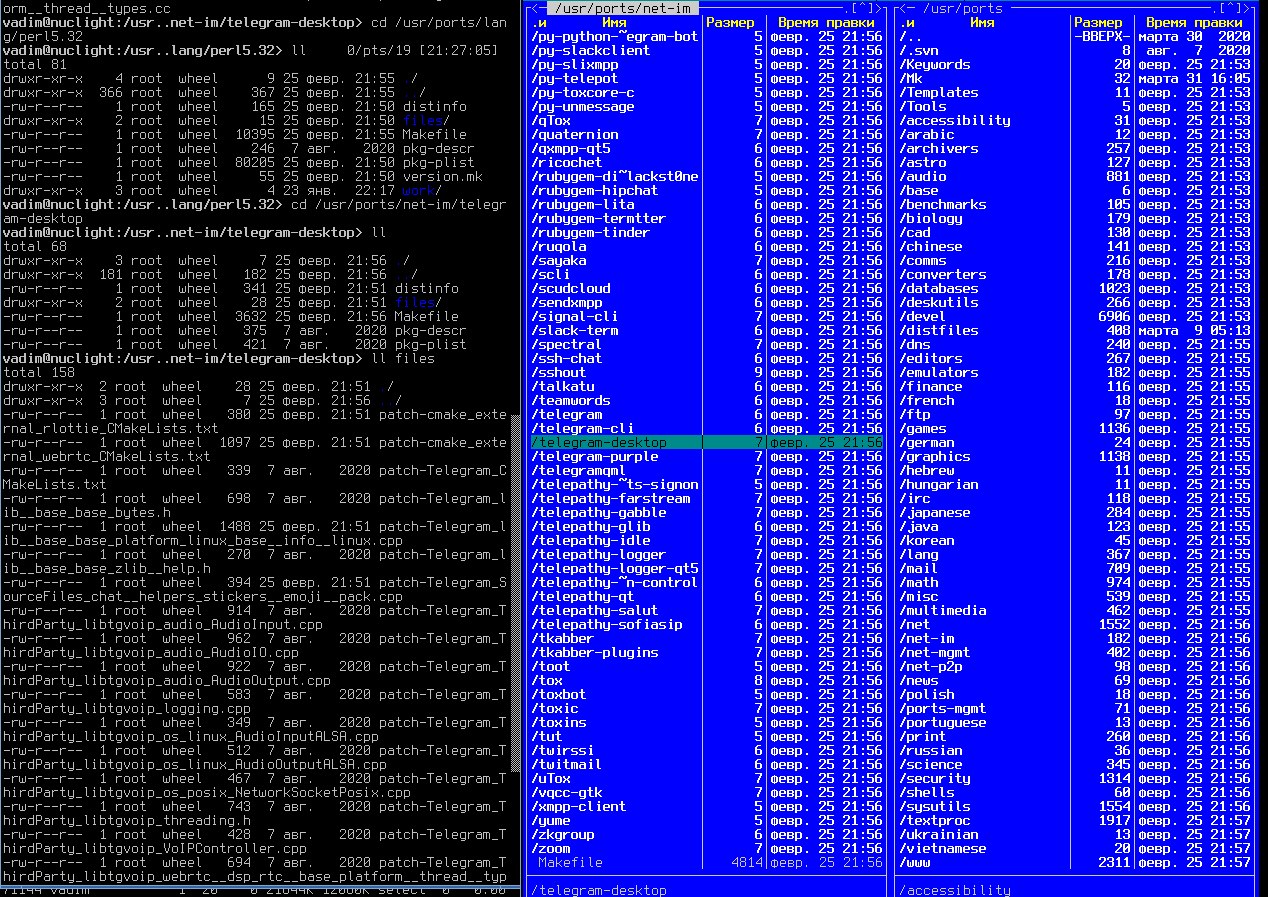Select /signal-cli in the left panel
Image resolution: width=1268 pixels, height=897 pixels.
point(707,316)
